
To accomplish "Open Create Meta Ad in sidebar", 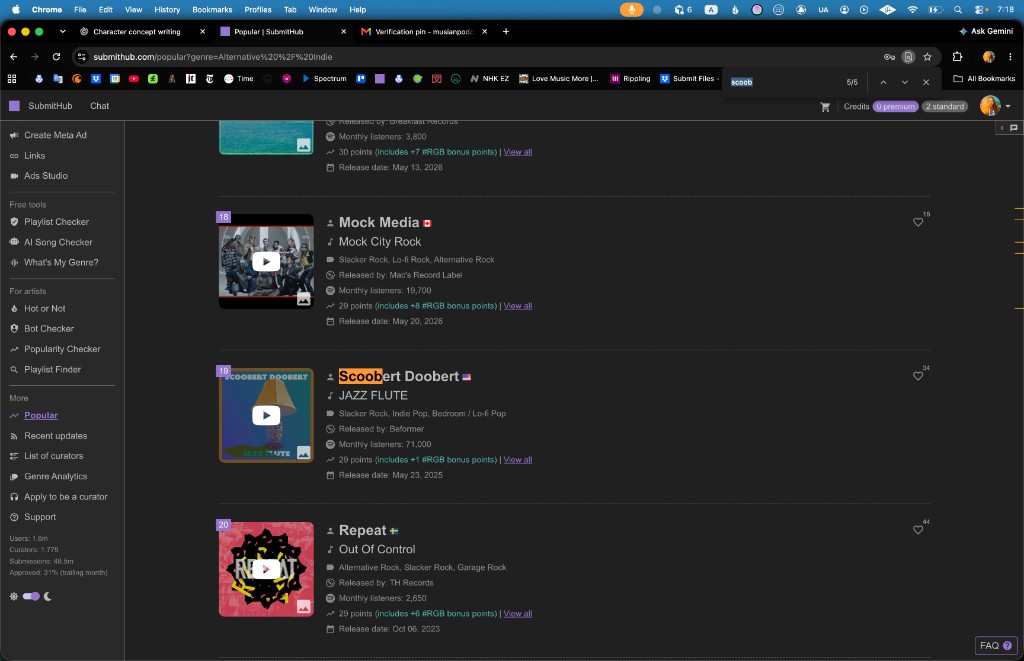I will click(x=55, y=135).
